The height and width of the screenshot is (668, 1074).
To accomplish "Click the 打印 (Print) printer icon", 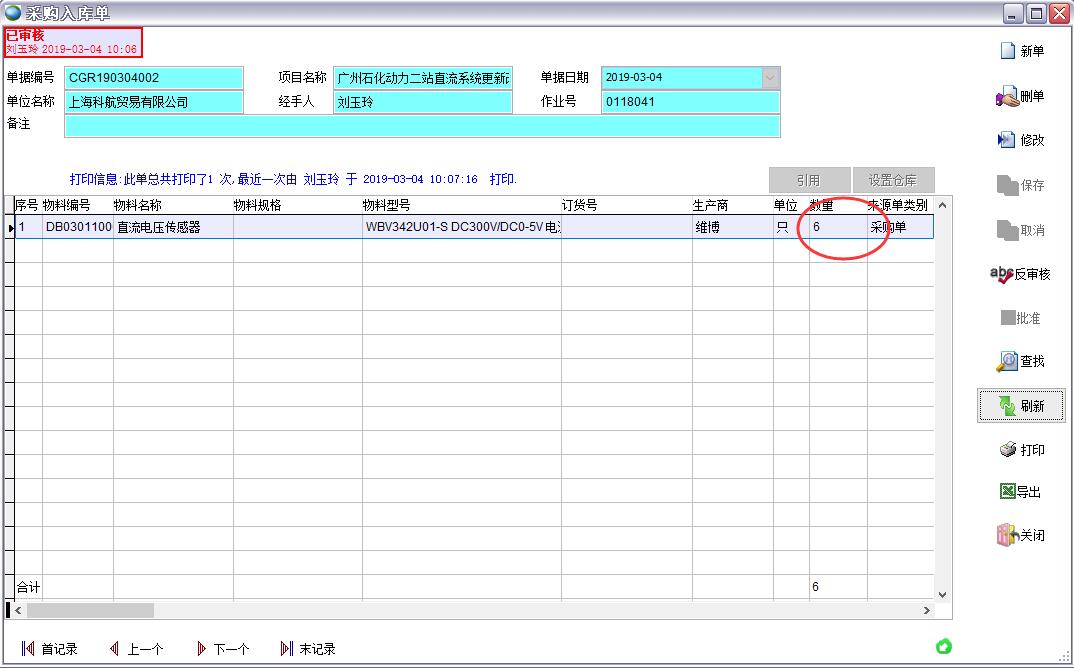I will [x=1022, y=450].
